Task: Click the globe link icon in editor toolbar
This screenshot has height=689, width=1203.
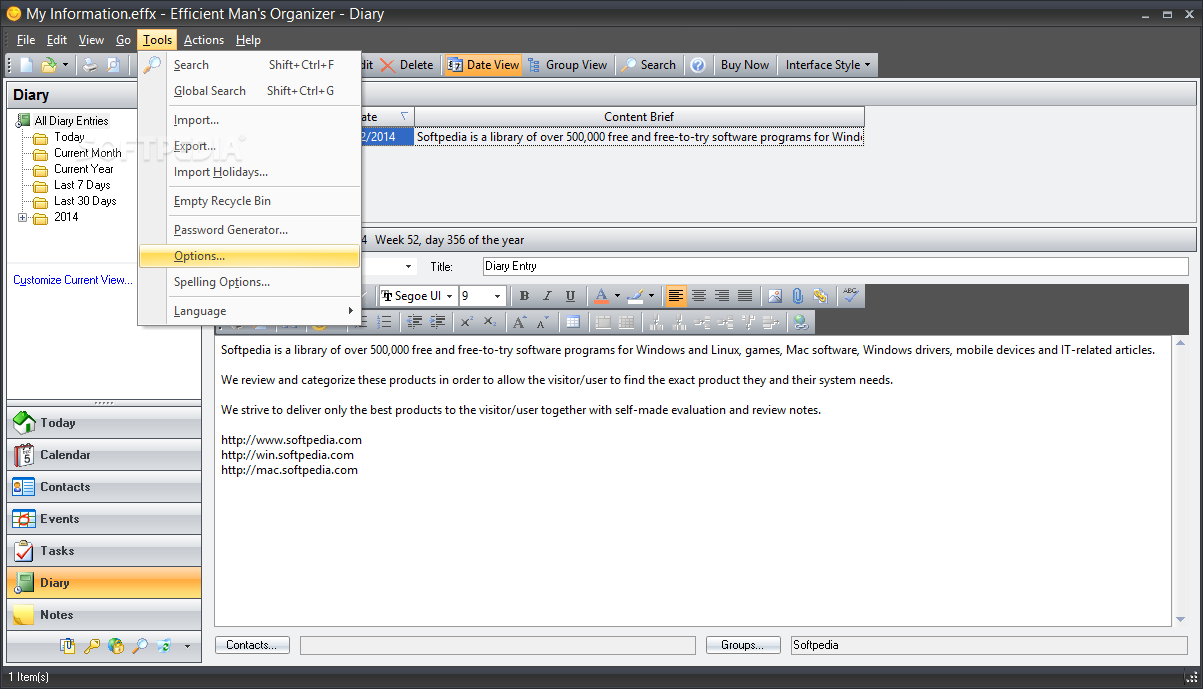Action: pos(799,322)
